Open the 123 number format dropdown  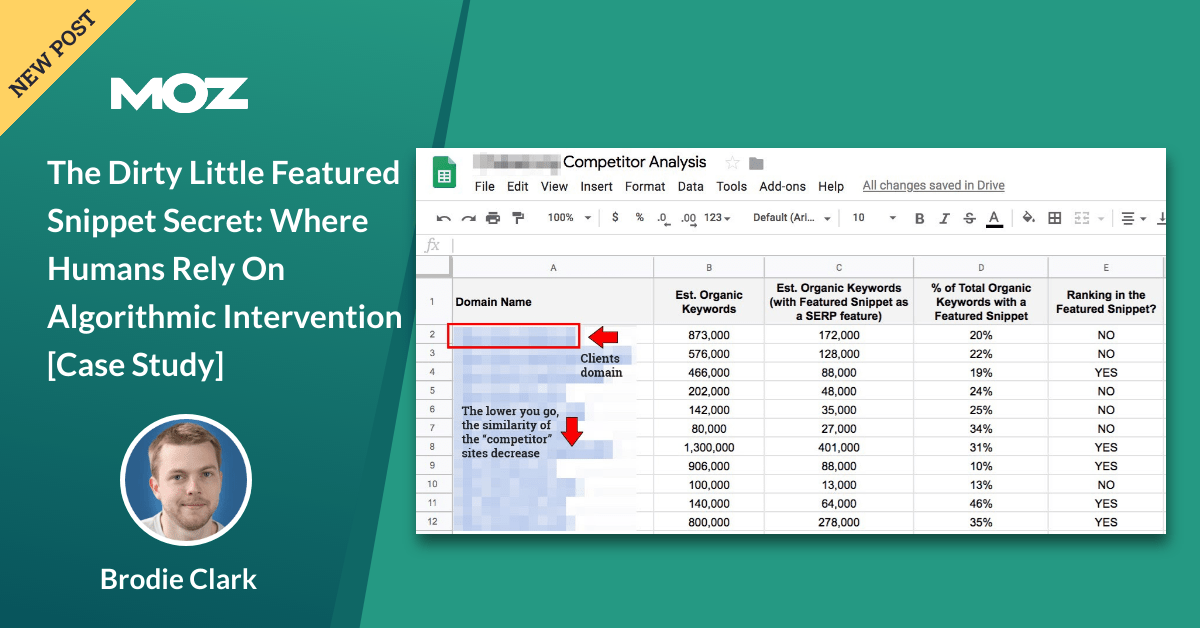(718, 218)
